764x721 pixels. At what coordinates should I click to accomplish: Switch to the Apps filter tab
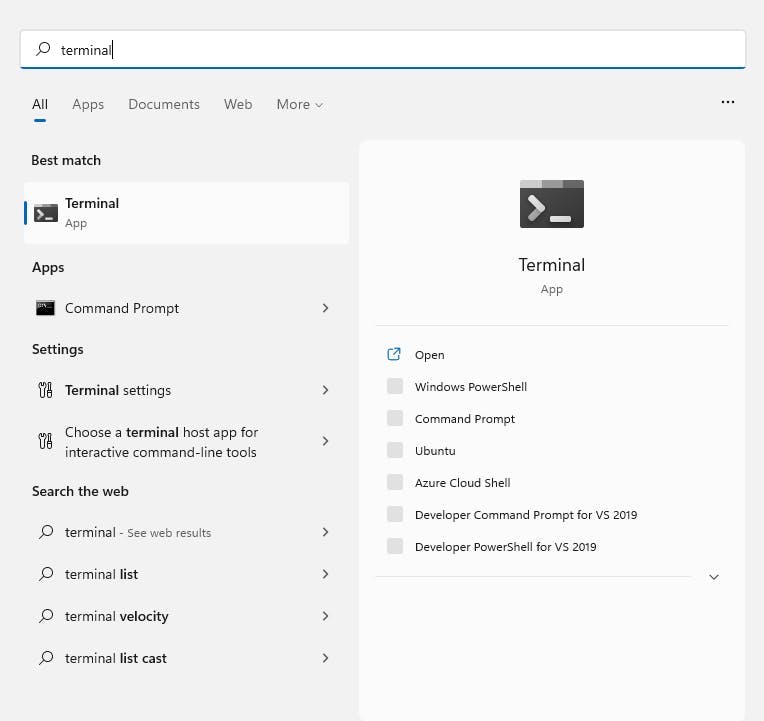click(x=88, y=104)
